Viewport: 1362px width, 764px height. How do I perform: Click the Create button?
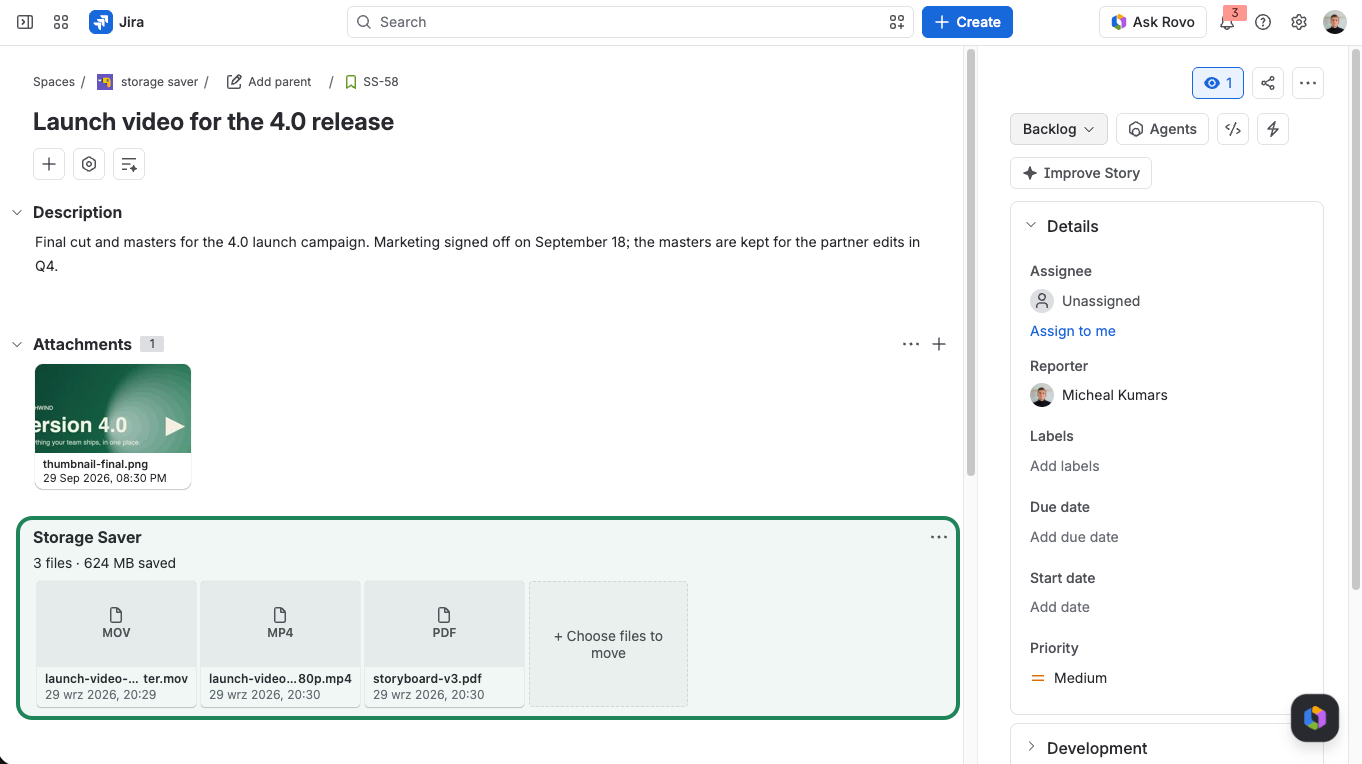[967, 22]
